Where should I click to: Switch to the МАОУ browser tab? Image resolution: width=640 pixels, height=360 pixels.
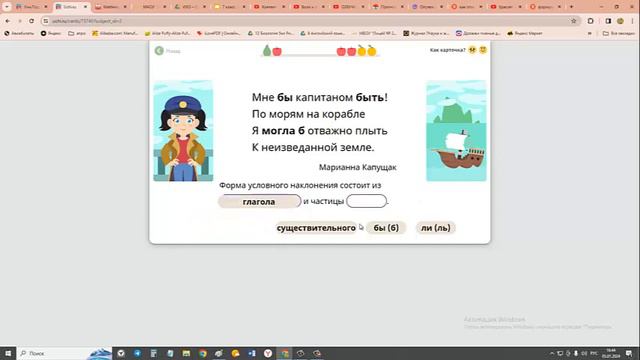pos(150,7)
